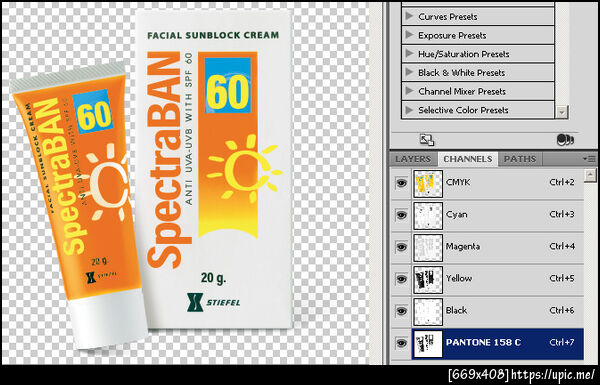The image size is (600, 385).
Task: Click the Hue/Saturation Presets label
Action: tap(463, 54)
